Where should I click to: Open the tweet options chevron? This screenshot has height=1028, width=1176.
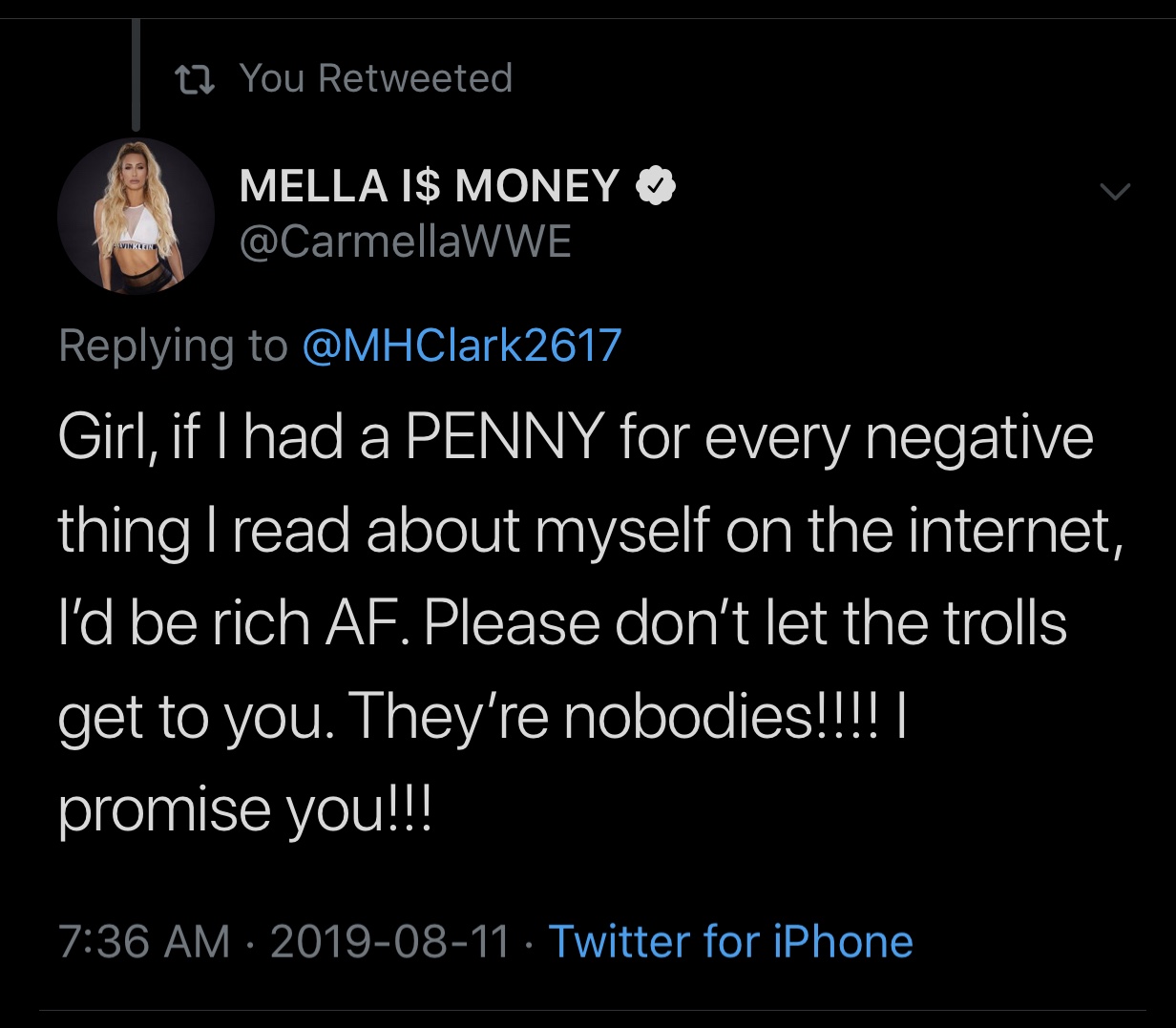pos(1114,191)
